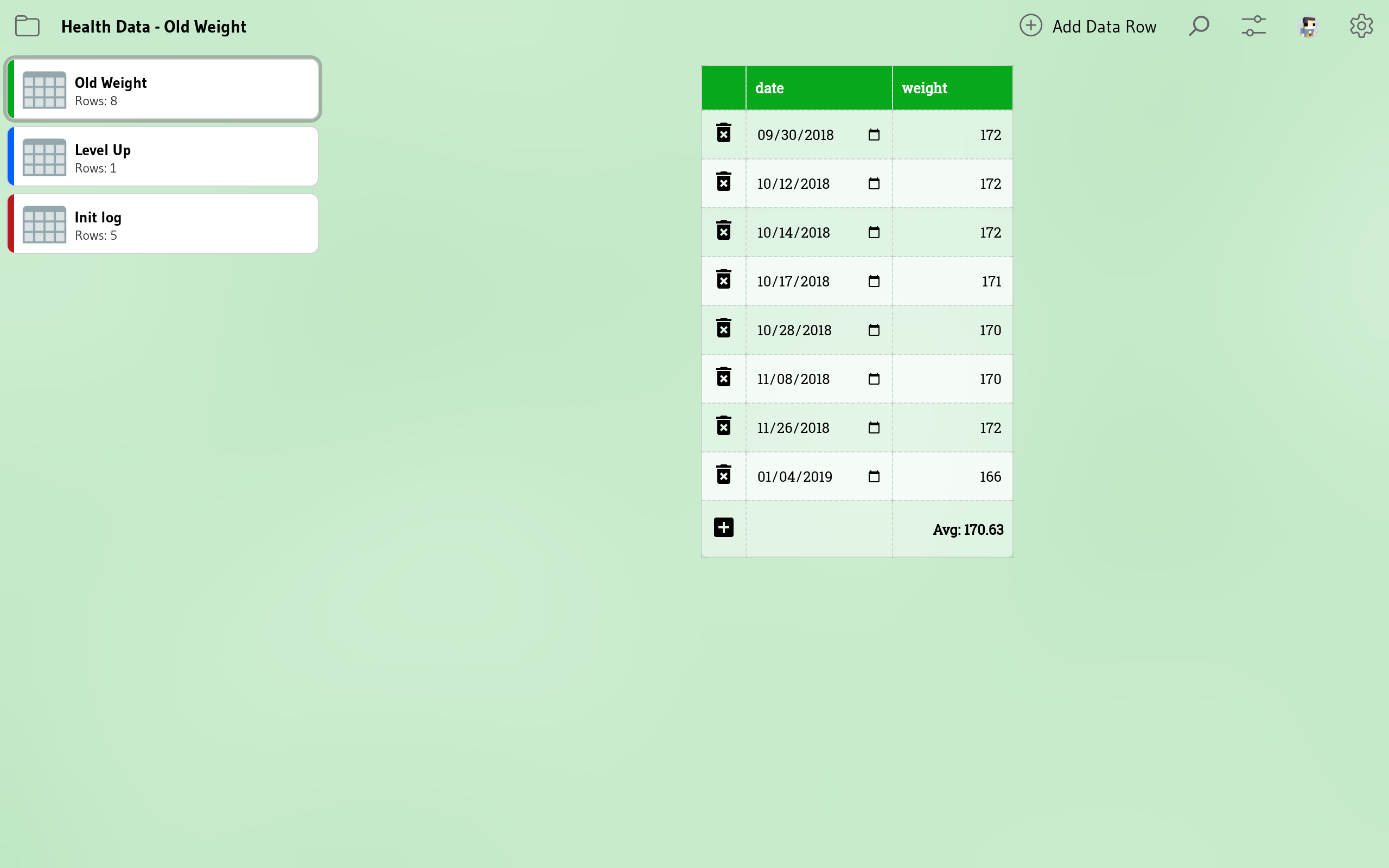Screen dimensions: 1389x868
Task: Delete the 09/30/2018 row with trash icon
Action: 723,133
